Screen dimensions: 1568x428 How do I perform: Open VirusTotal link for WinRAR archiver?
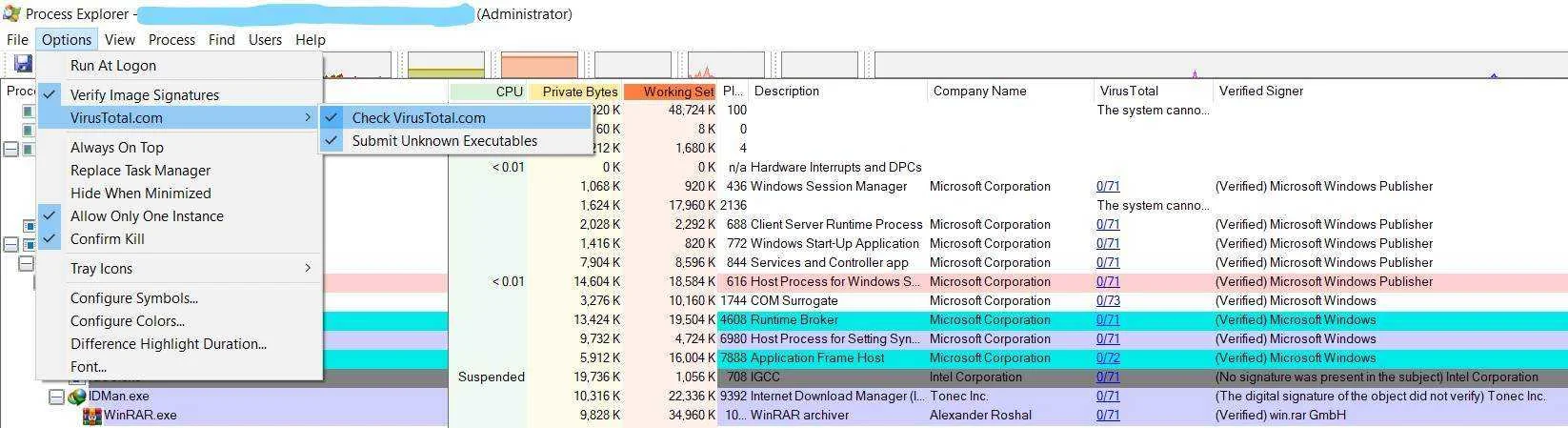click(1108, 415)
